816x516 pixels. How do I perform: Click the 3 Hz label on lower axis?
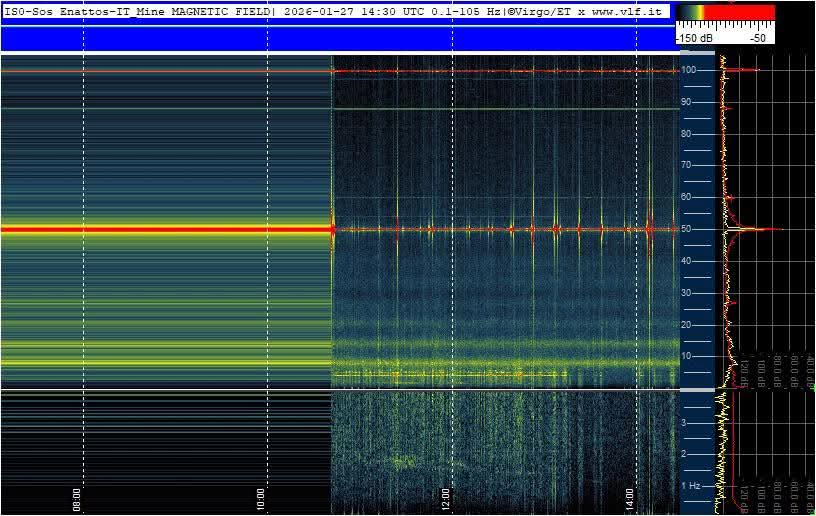tap(684, 422)
